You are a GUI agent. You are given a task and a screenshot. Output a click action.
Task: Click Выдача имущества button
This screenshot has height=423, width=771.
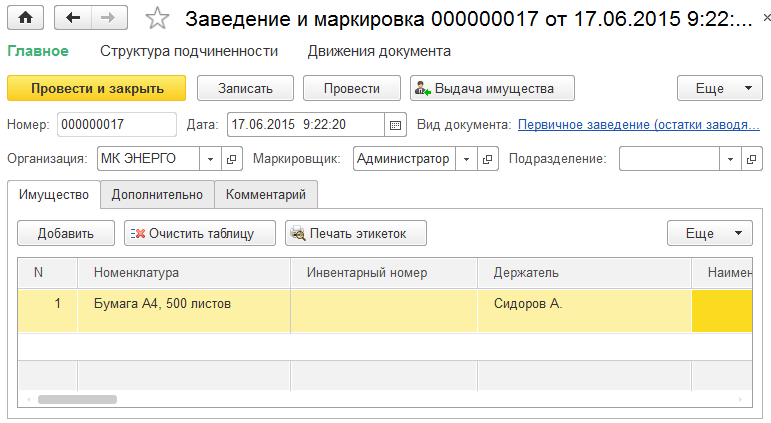tap(492, 89)
